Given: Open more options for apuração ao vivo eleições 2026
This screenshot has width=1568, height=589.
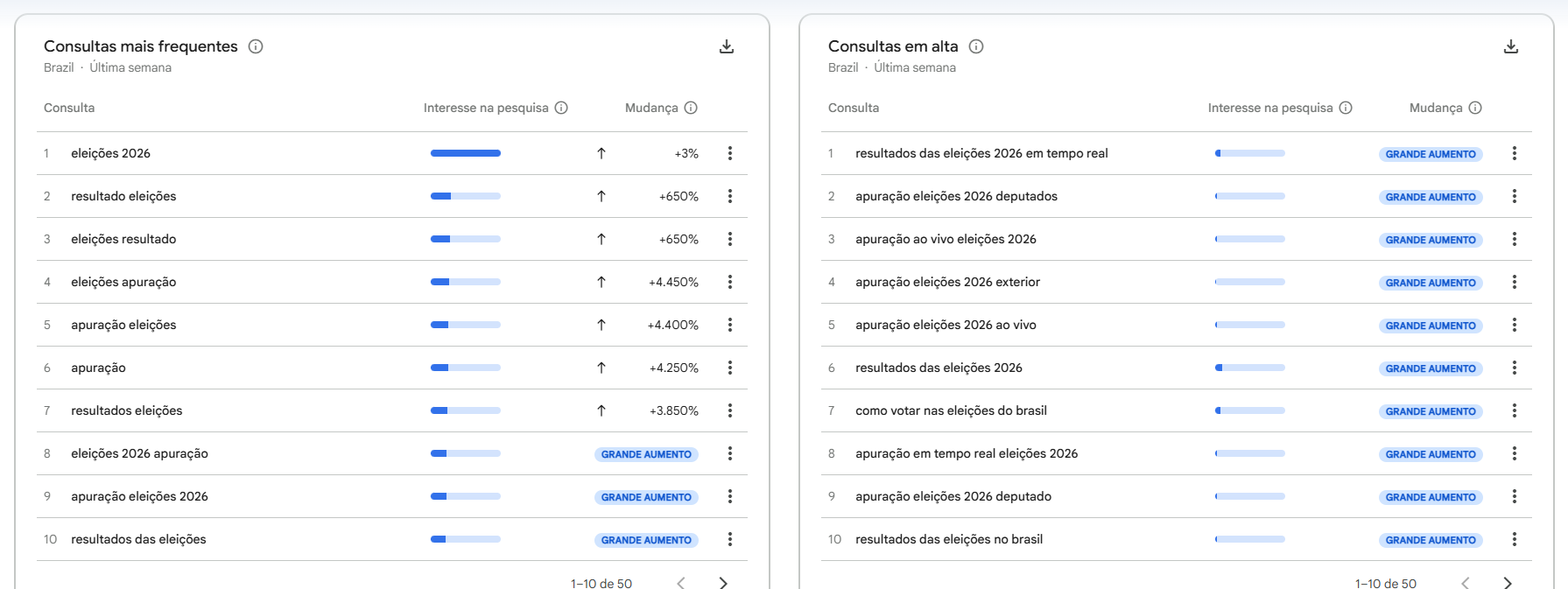Looking at the screenshot, I should 1515,239.
